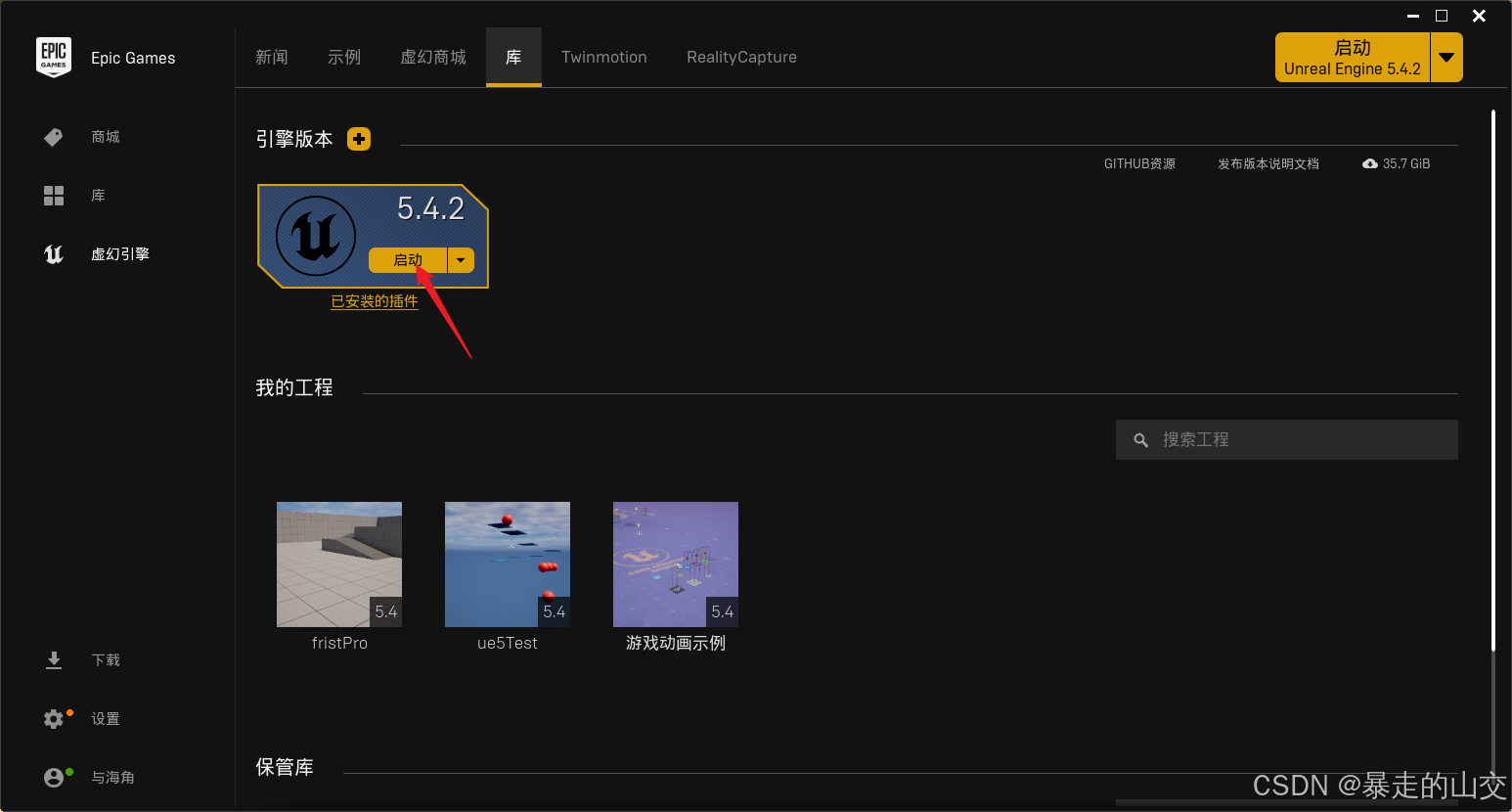Open the Twinmotion tab

[604, 58]
